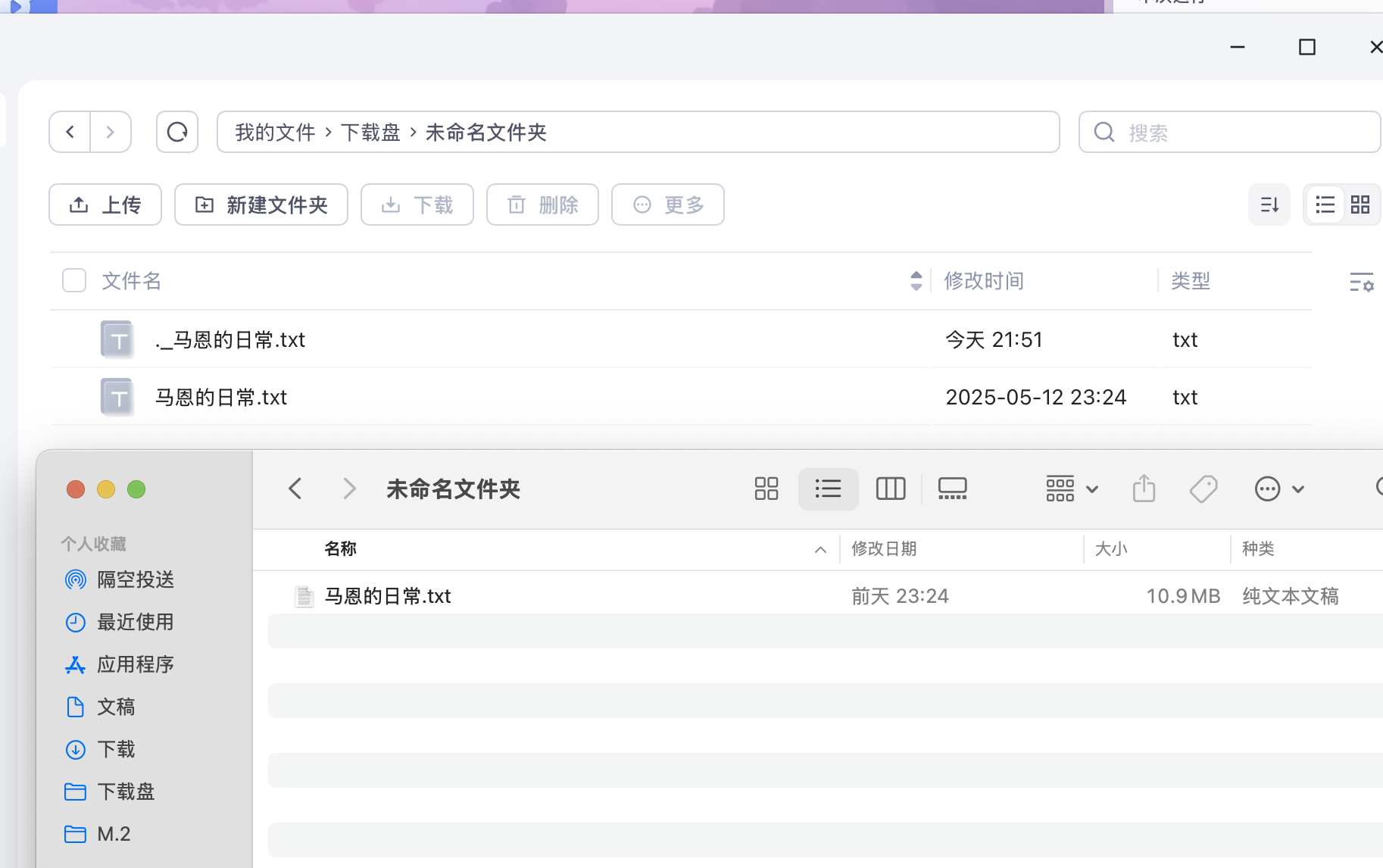Image resolution: width=1383 pixels, height=868 pixels.
Task: Sort Finder by 种类 column
Action: pyautogui.click(x=1258, y=548)
